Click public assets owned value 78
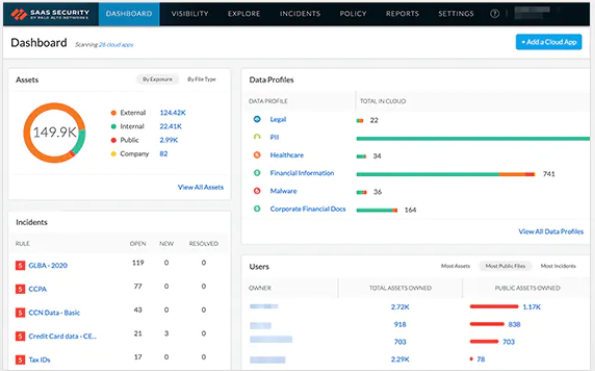The image size is (595, 371). click(481, 359)
